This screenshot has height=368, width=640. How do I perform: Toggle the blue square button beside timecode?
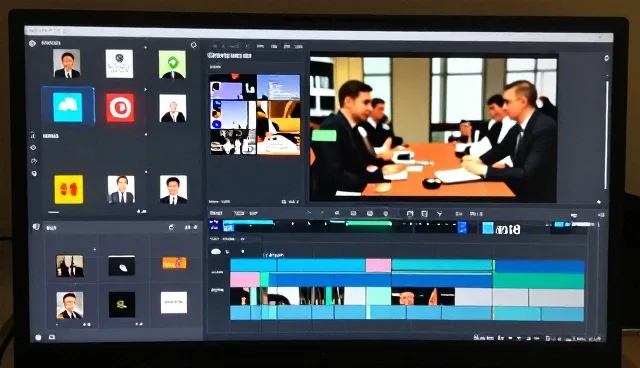coord(487,228)
